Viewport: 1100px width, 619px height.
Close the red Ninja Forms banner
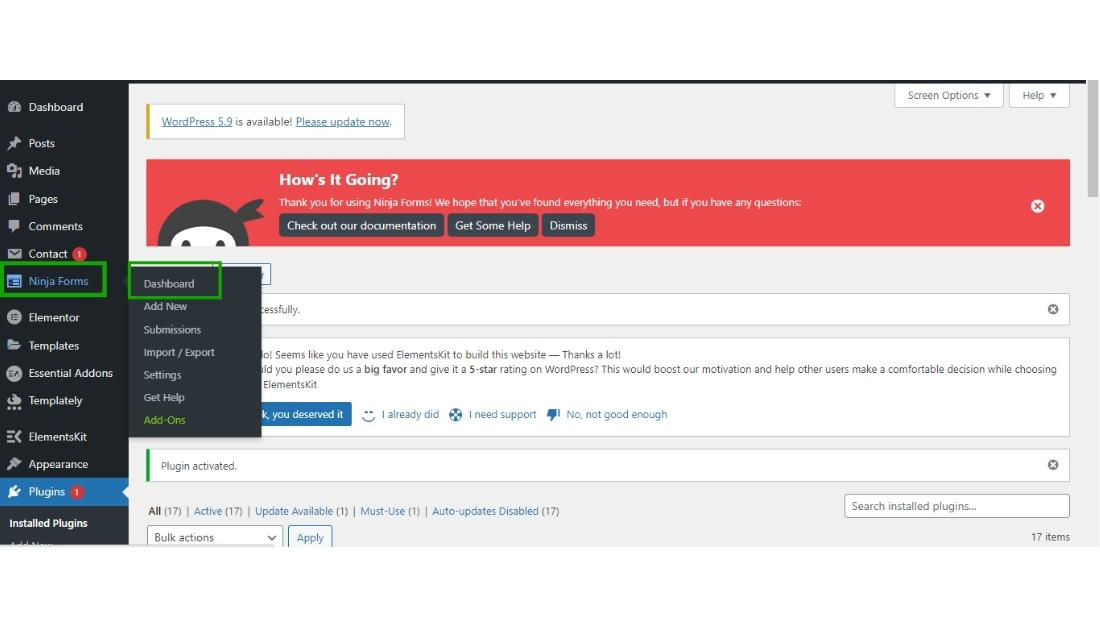click(x=1038, y=206)
